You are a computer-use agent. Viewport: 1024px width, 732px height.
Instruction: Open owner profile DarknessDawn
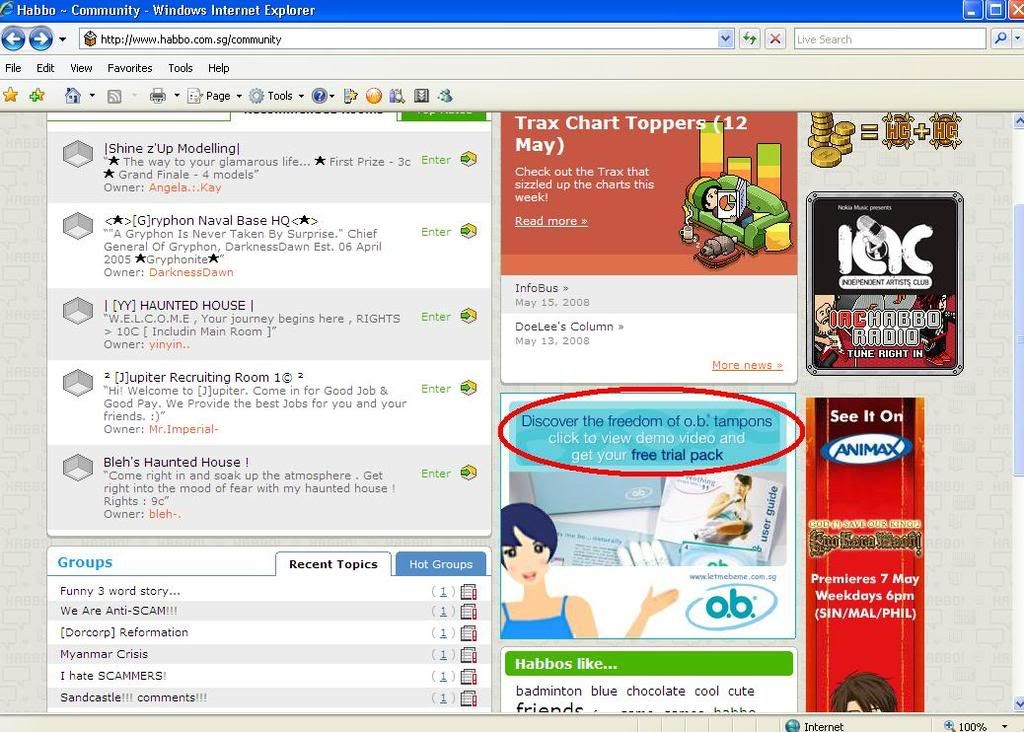click(x=191, y=272)
